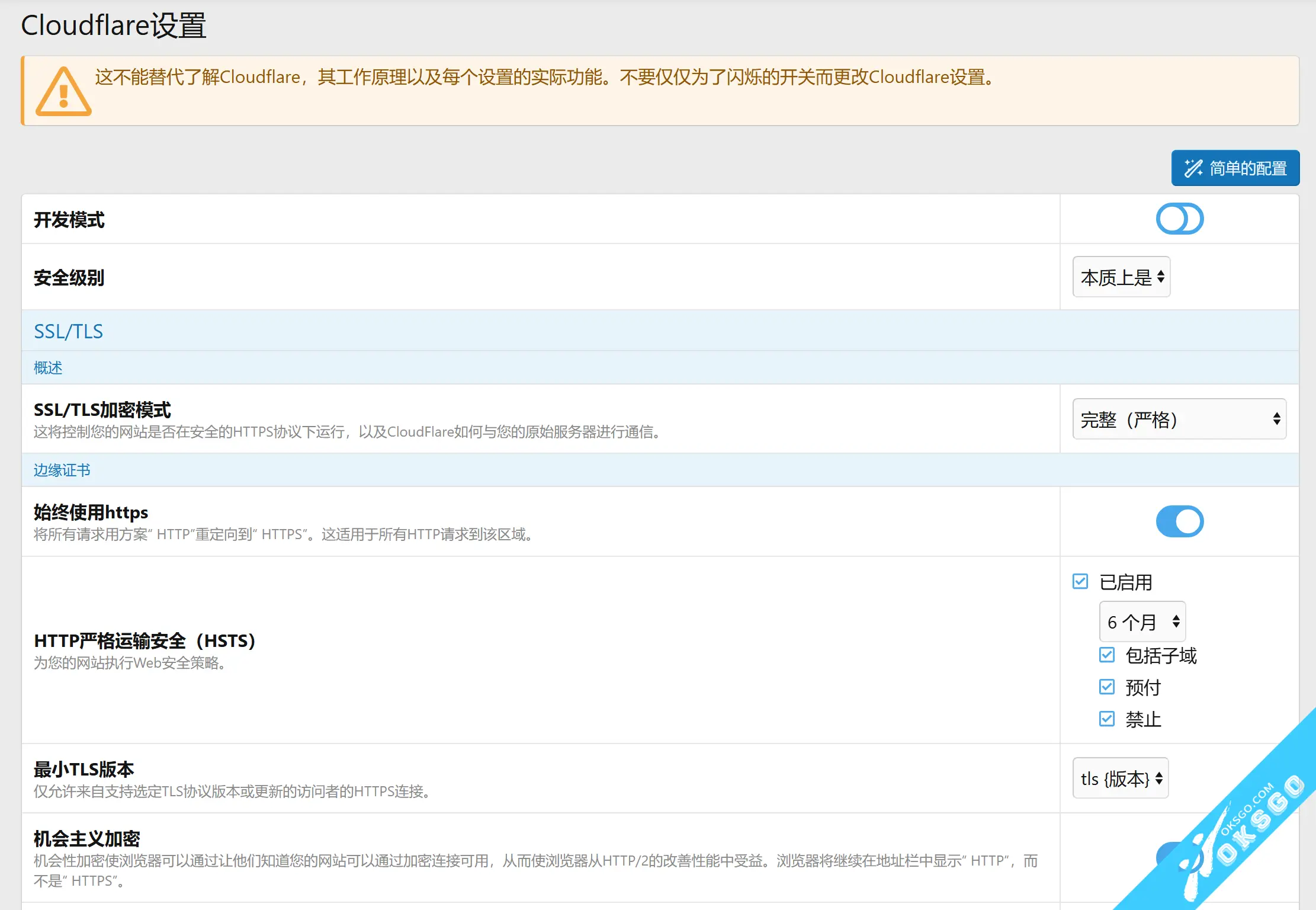
Task: Uncheck the 包括子域 checkbox
Action: tap(1106, 655)
